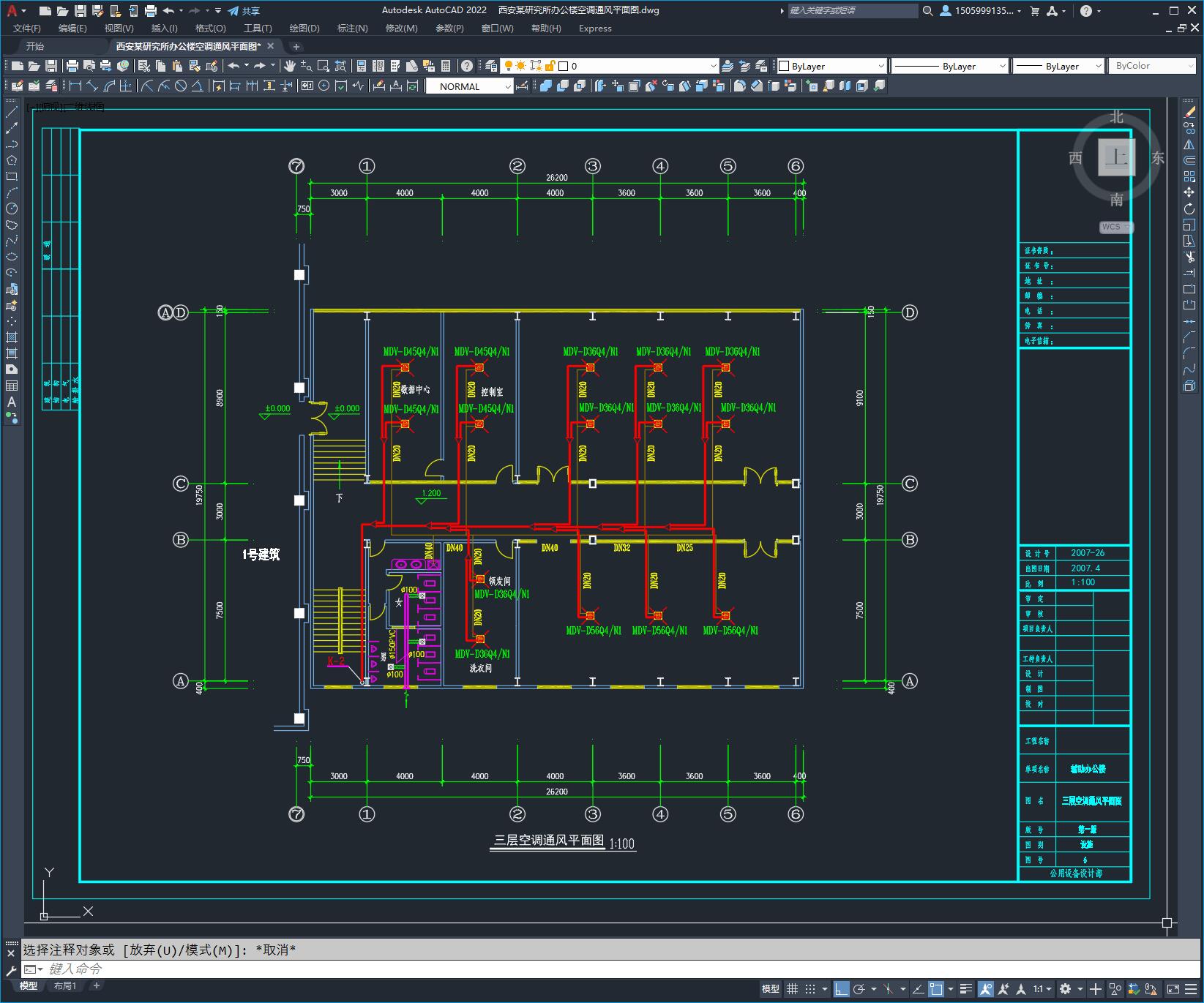The width and height of the screenshot is (1204, 1003).
Task: Switch to the 布局1 layout tab
Action: tap(65, 985)
